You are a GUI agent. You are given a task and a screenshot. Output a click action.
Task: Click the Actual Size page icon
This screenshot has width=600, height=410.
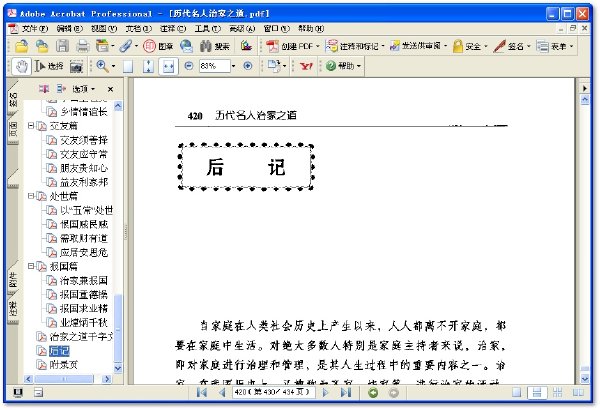[128, 67]
